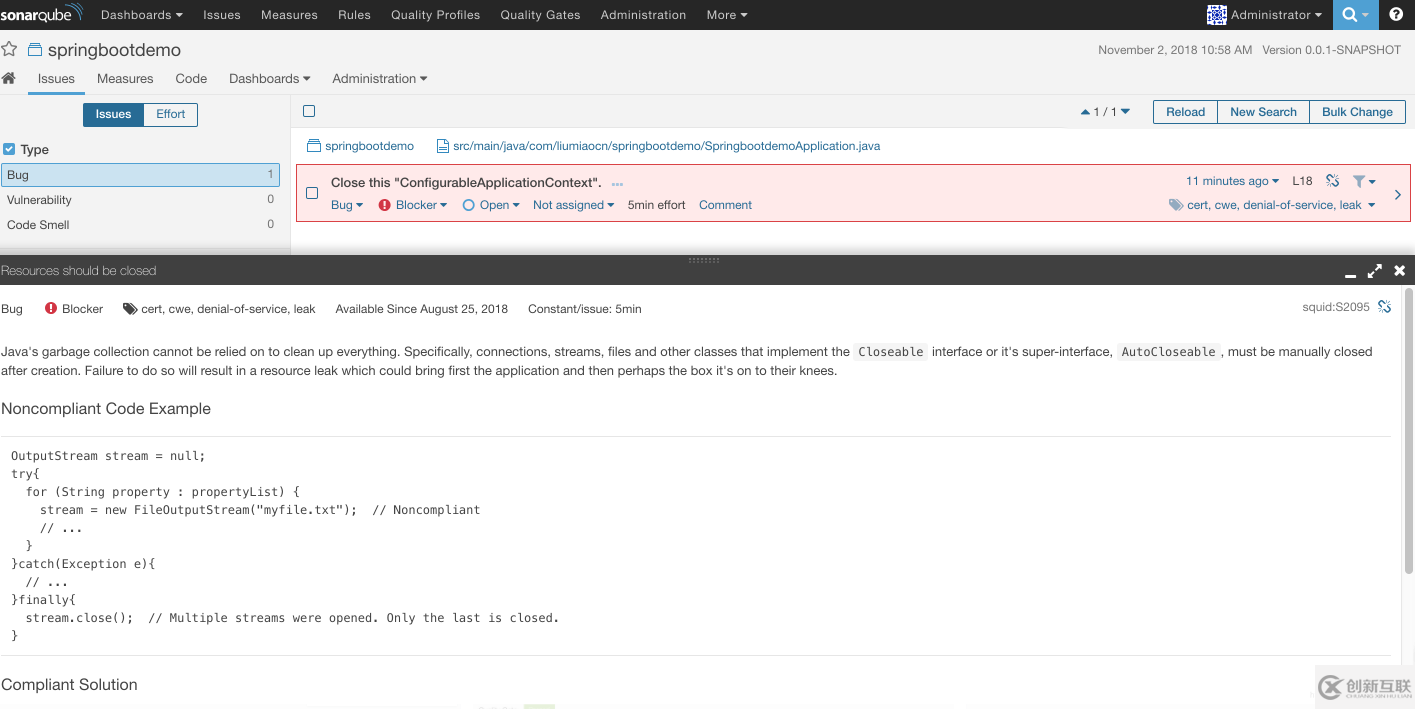Switch facet mode to Issues
Screen dimensions: 1415x709
pos(113,114)
